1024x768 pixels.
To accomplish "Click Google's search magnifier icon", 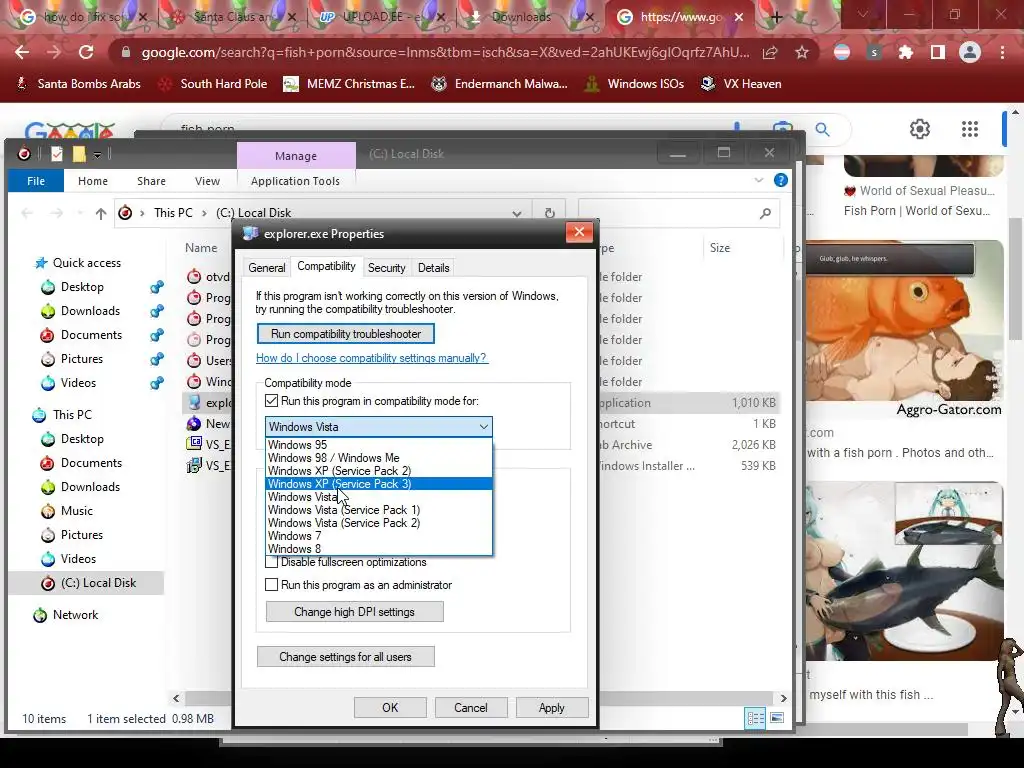I will [x=822, y=129].
